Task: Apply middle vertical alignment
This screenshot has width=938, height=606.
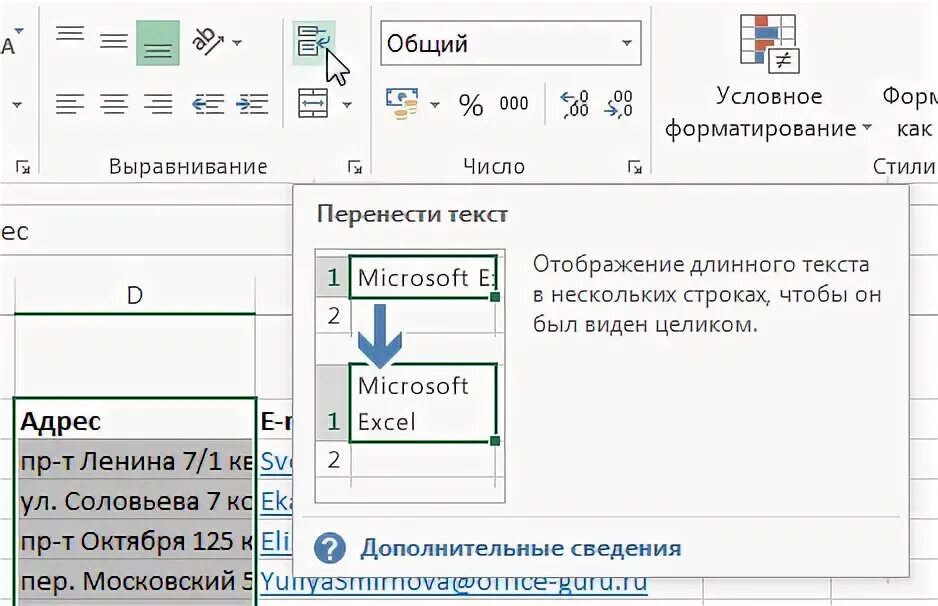Action: pyautogui.click(x=114, y=42)
